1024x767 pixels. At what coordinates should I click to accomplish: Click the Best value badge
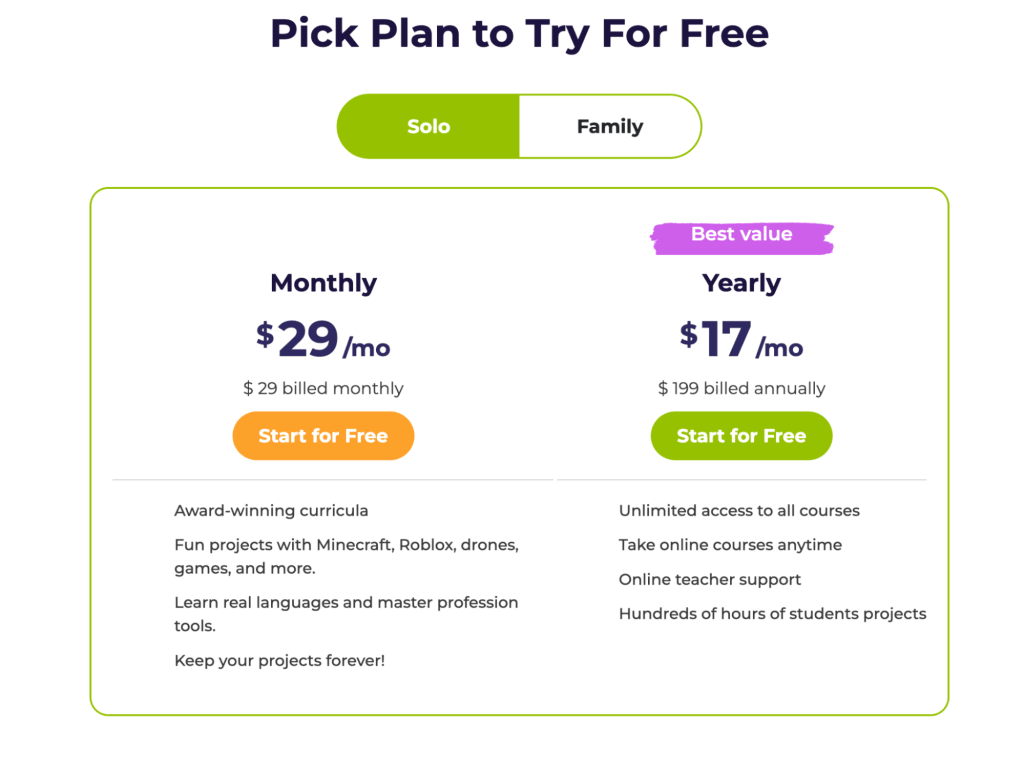742,235
